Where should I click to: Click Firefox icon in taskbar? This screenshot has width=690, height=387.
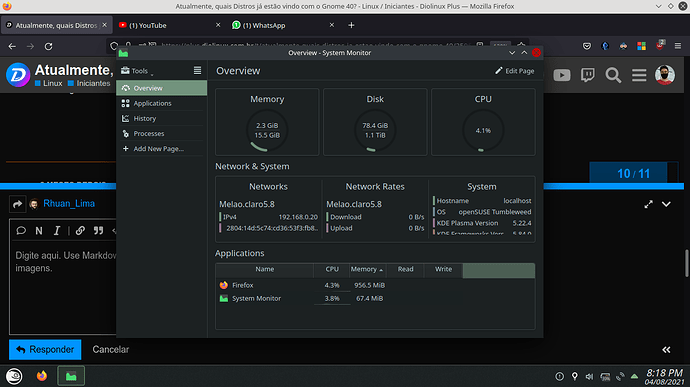[42, 376]
